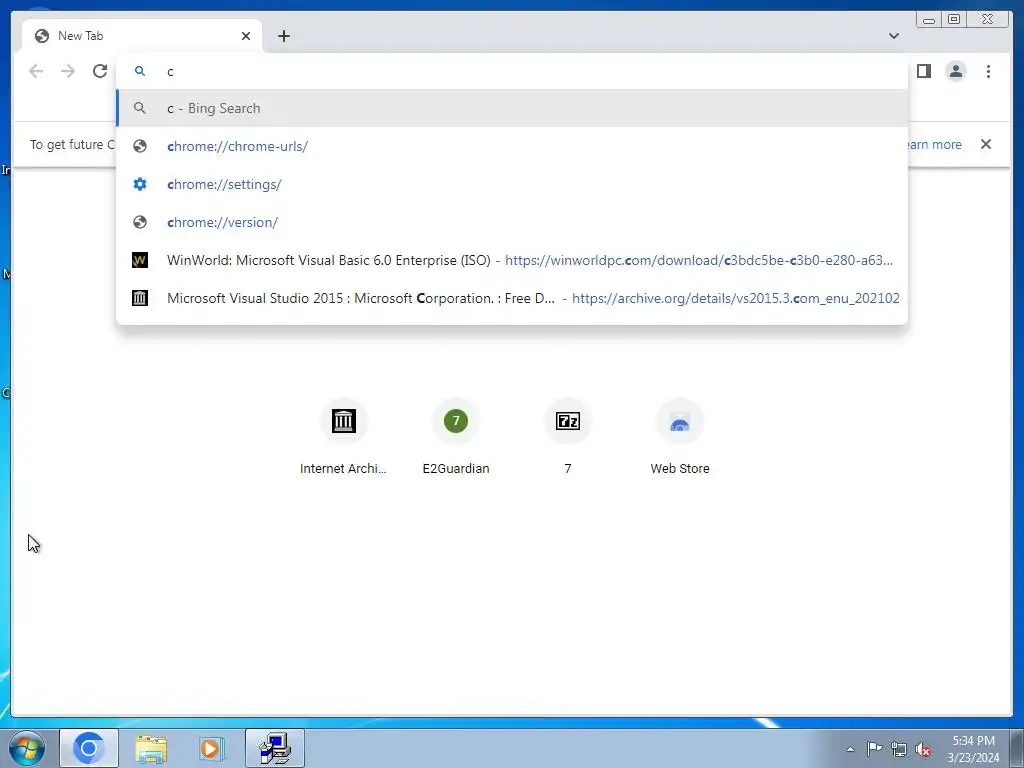Open WinWorld Visual Basic 6.0 suggestion
This screenshot has width=1024, height=768.
pos(512,260)
